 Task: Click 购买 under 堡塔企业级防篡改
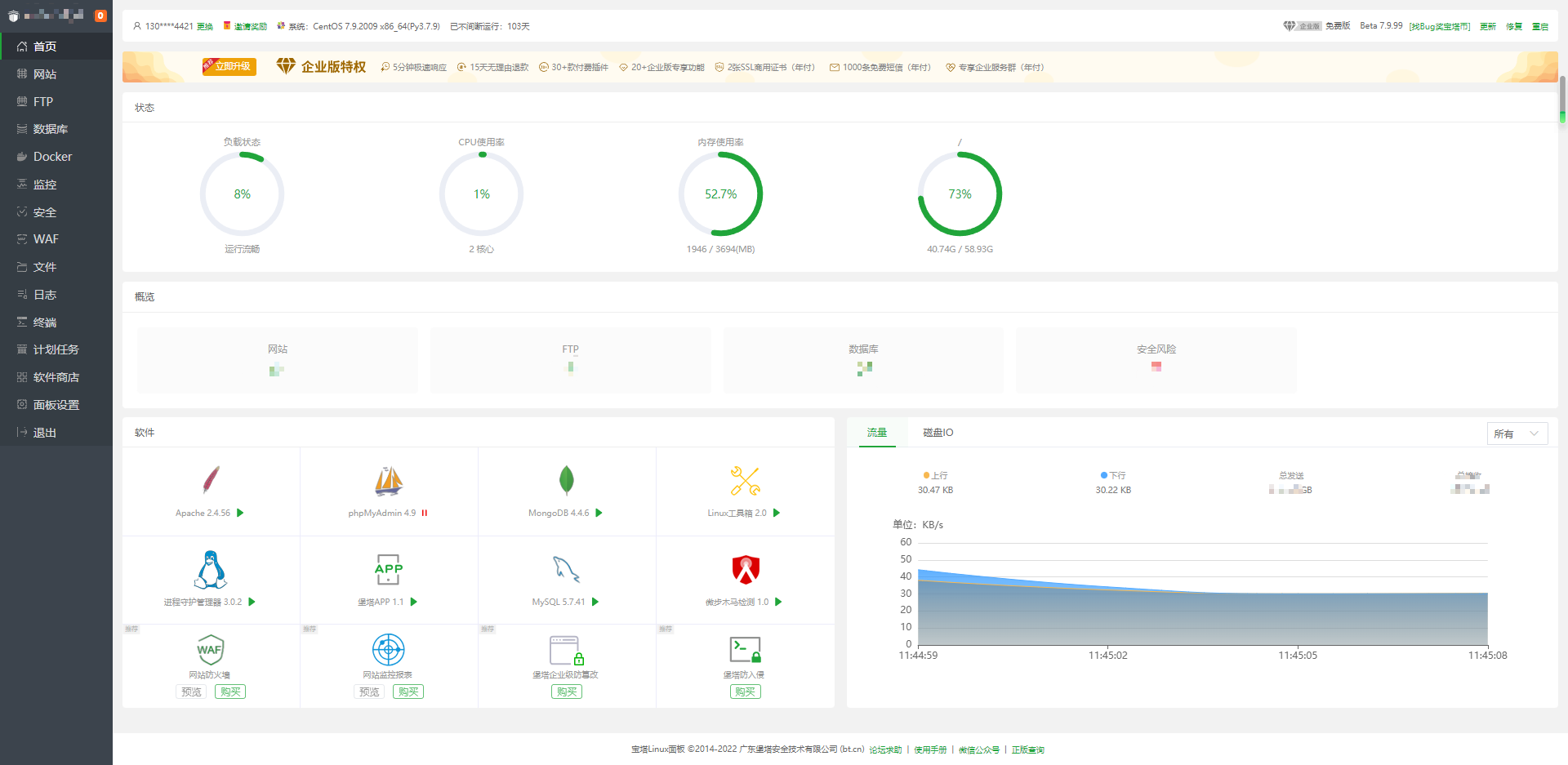(x=567, y=692)
